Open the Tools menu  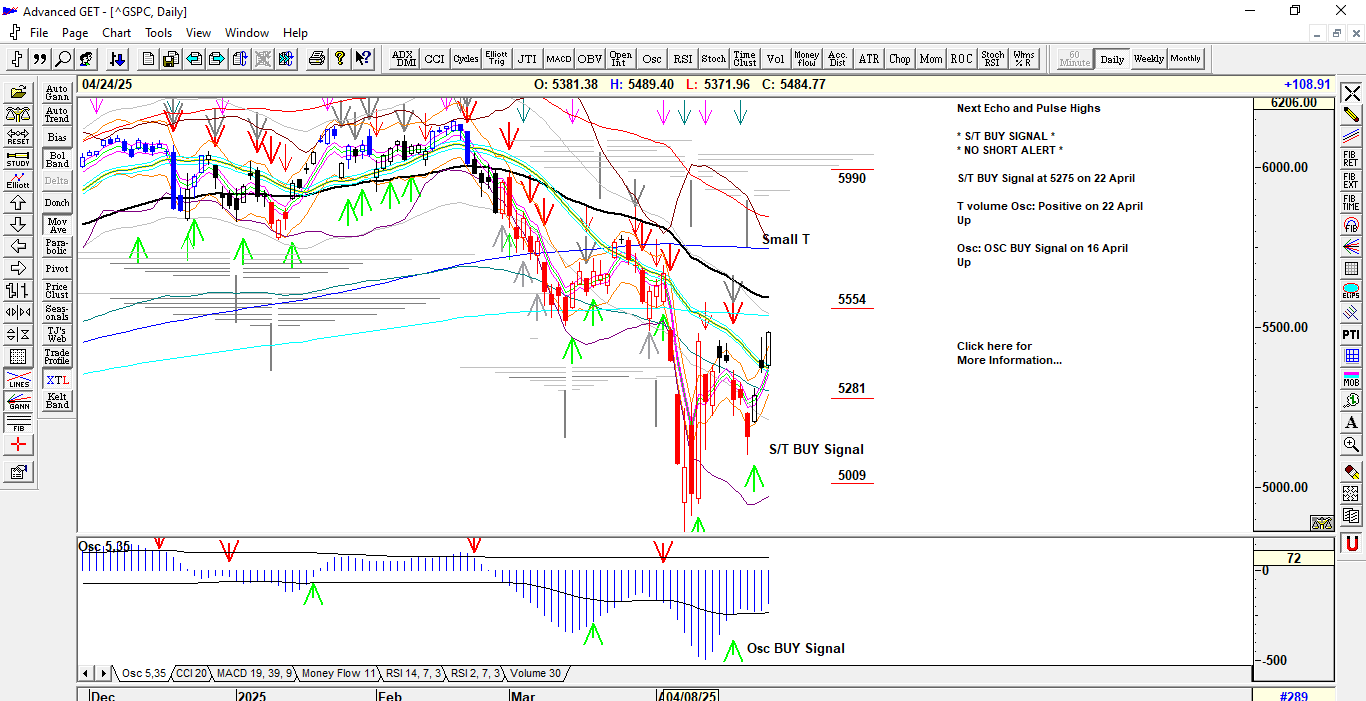158,33
